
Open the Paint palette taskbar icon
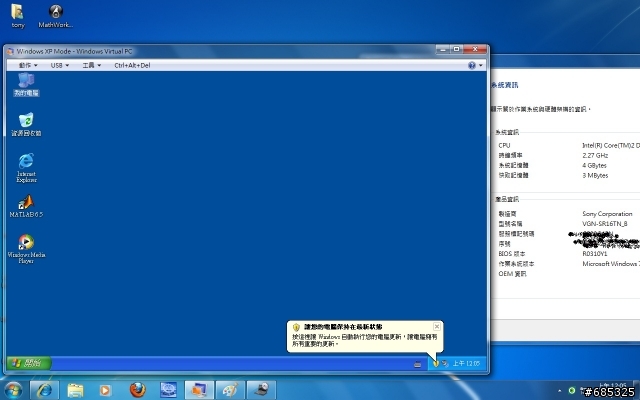pos(230,390)
